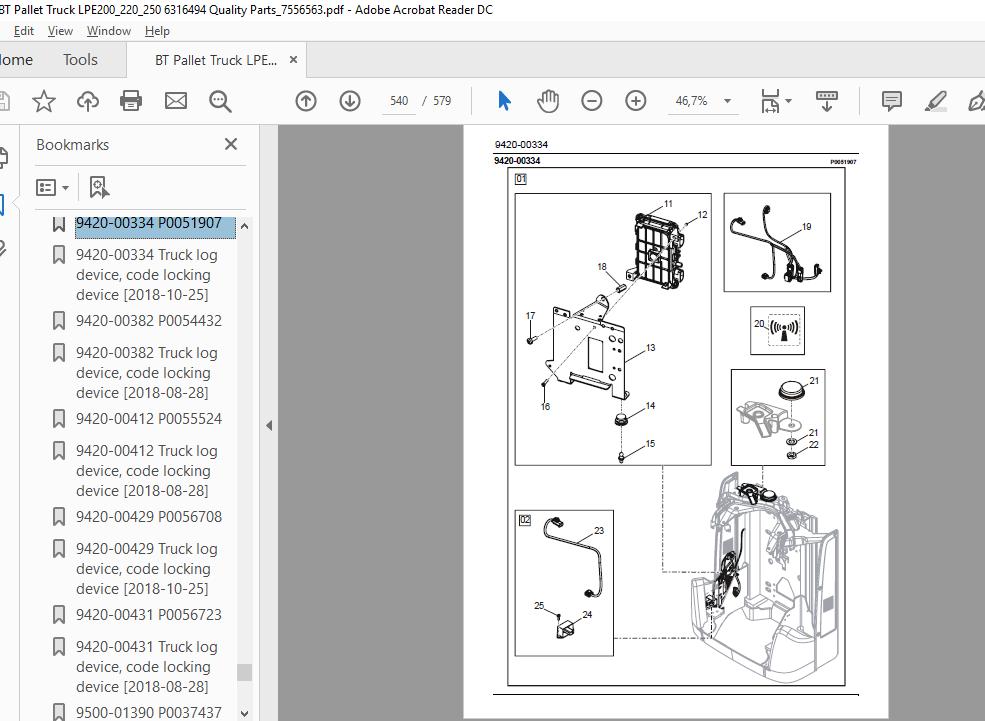Go to previous page arrow
The width and height of the screenshot is (985, 721).
click(306, 100)
